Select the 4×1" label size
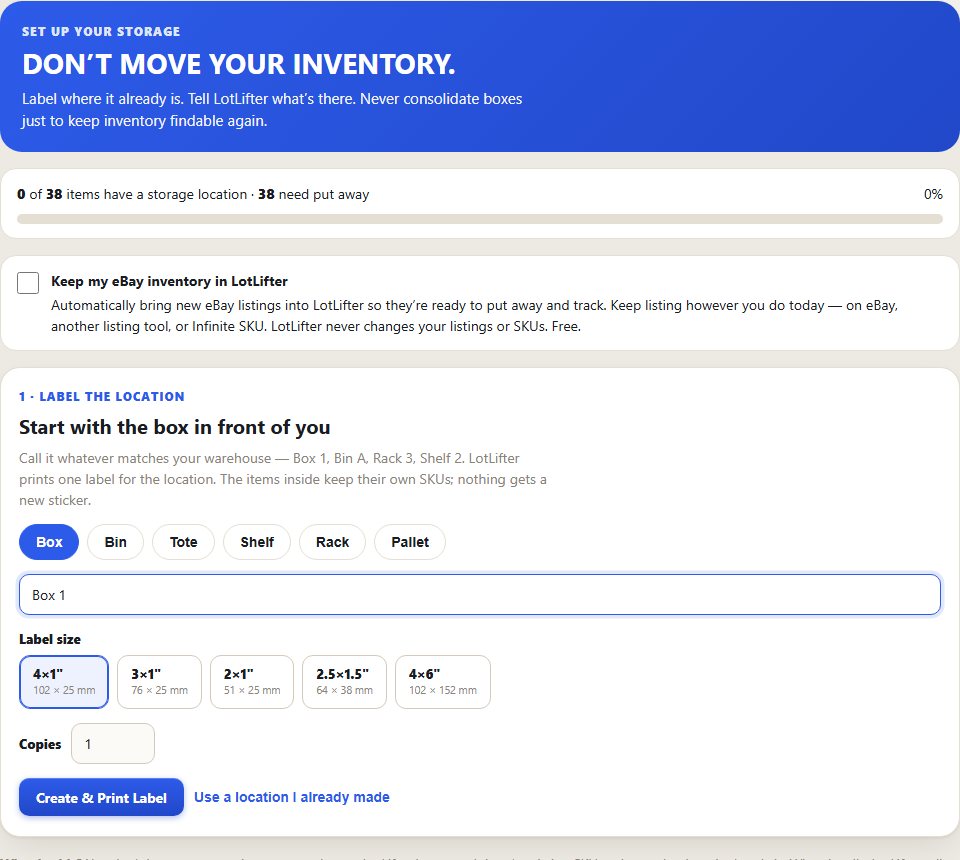960x860 pixels. tap(64, 682)
